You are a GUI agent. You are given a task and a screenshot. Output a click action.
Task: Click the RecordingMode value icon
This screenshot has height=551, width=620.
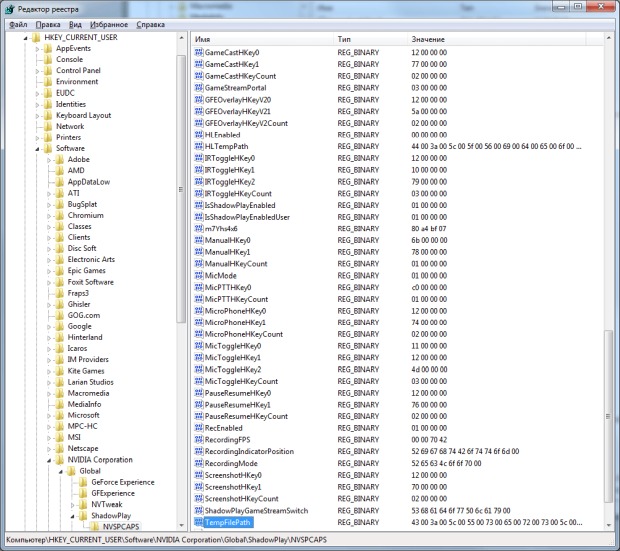pyautogui.click(x=198, y=463)
